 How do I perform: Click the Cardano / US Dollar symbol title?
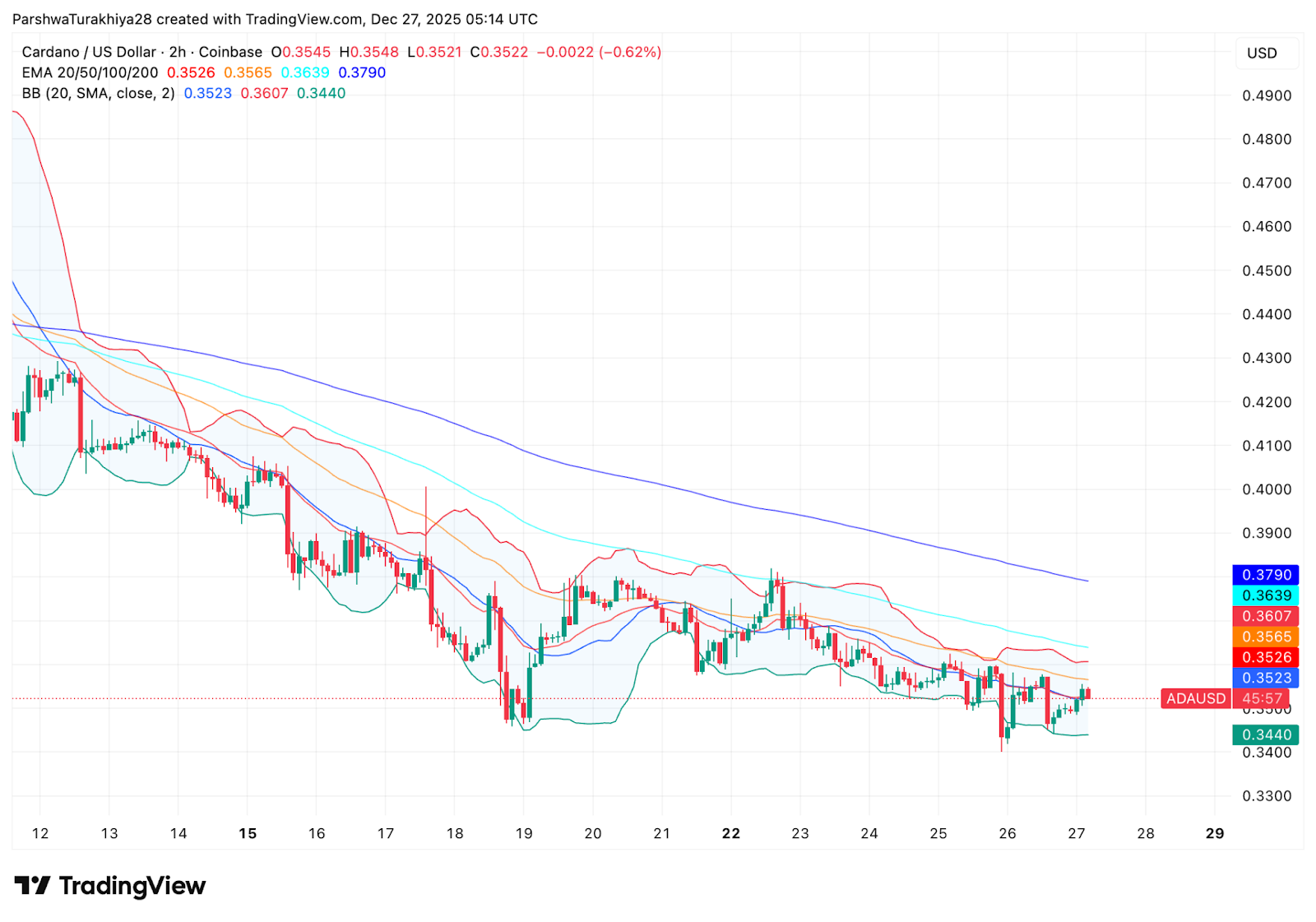(89, 52)
